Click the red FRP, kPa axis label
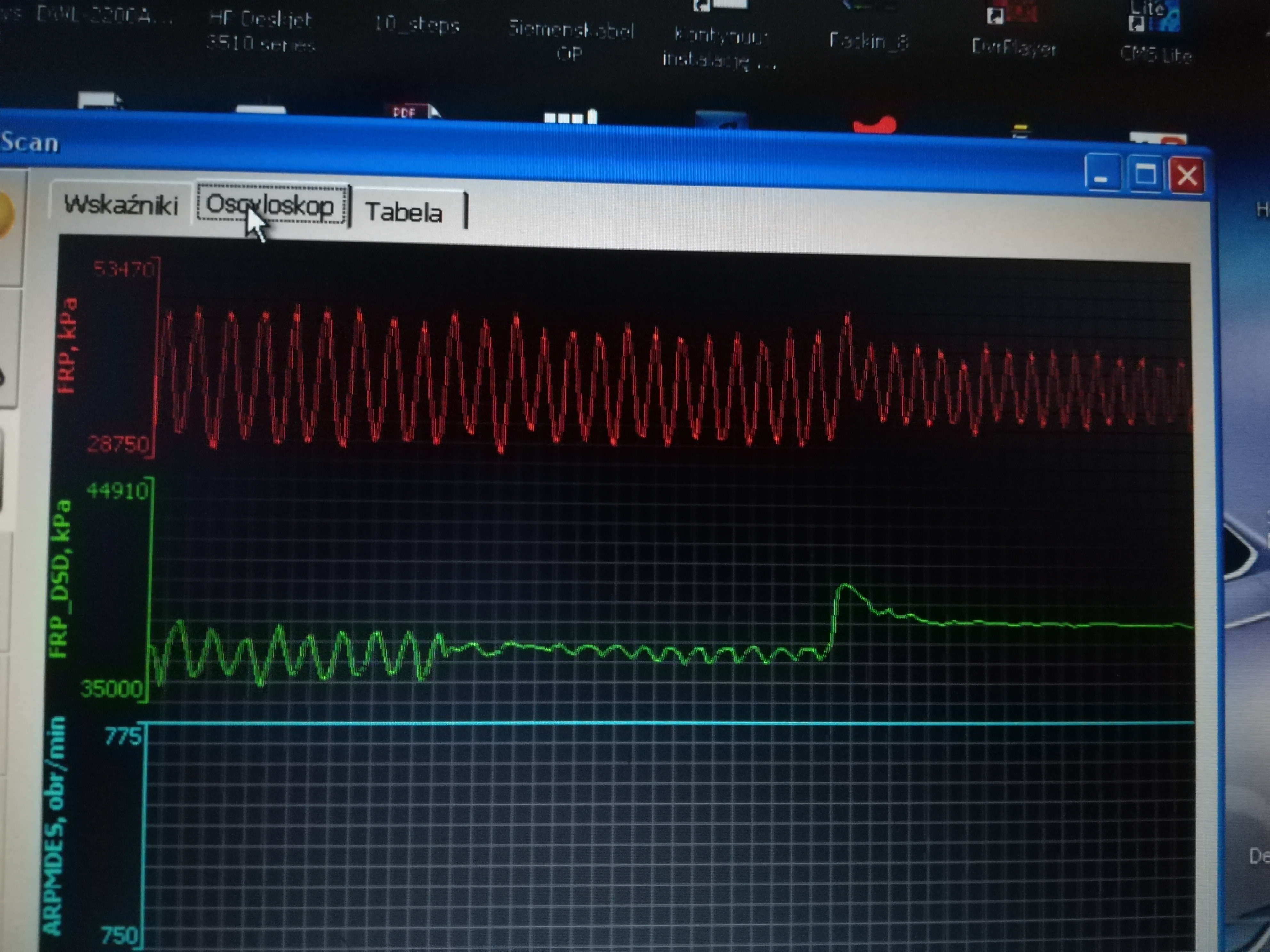This screenshot has height=952, width=1270. click(68, 345)
